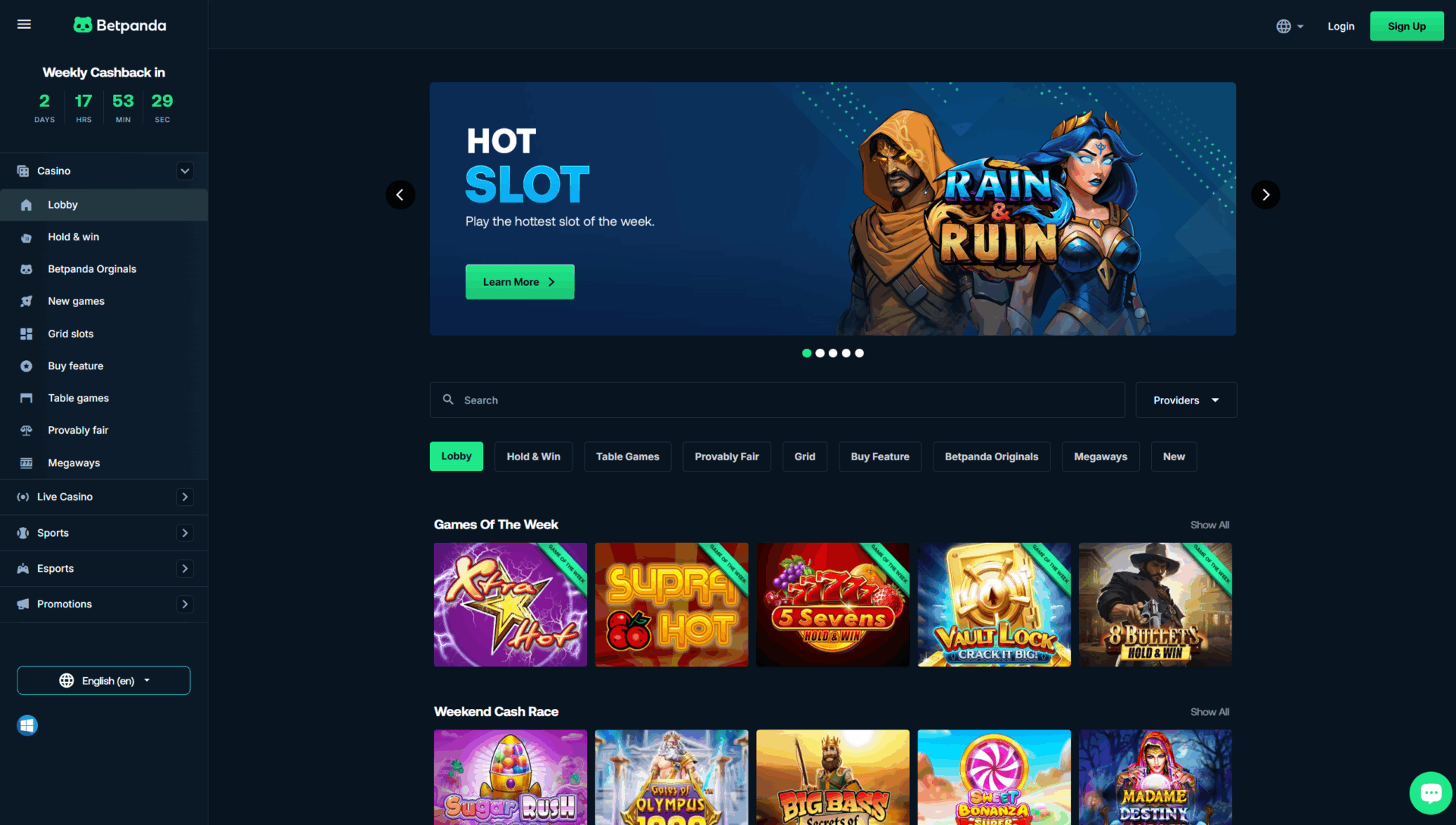Click the Betpanda logo

(x=120, y=25)
